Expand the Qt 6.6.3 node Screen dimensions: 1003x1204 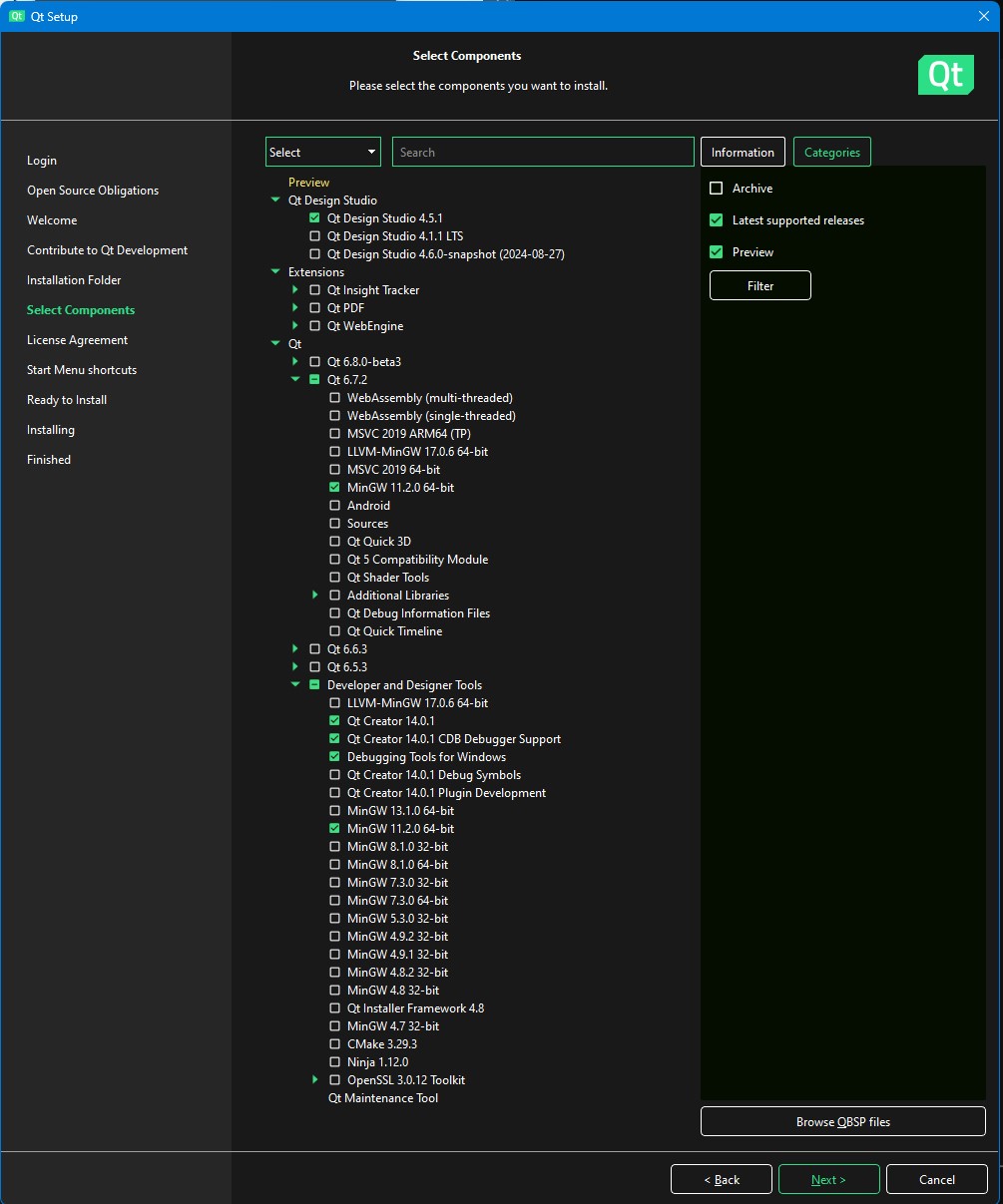point(295,649)
